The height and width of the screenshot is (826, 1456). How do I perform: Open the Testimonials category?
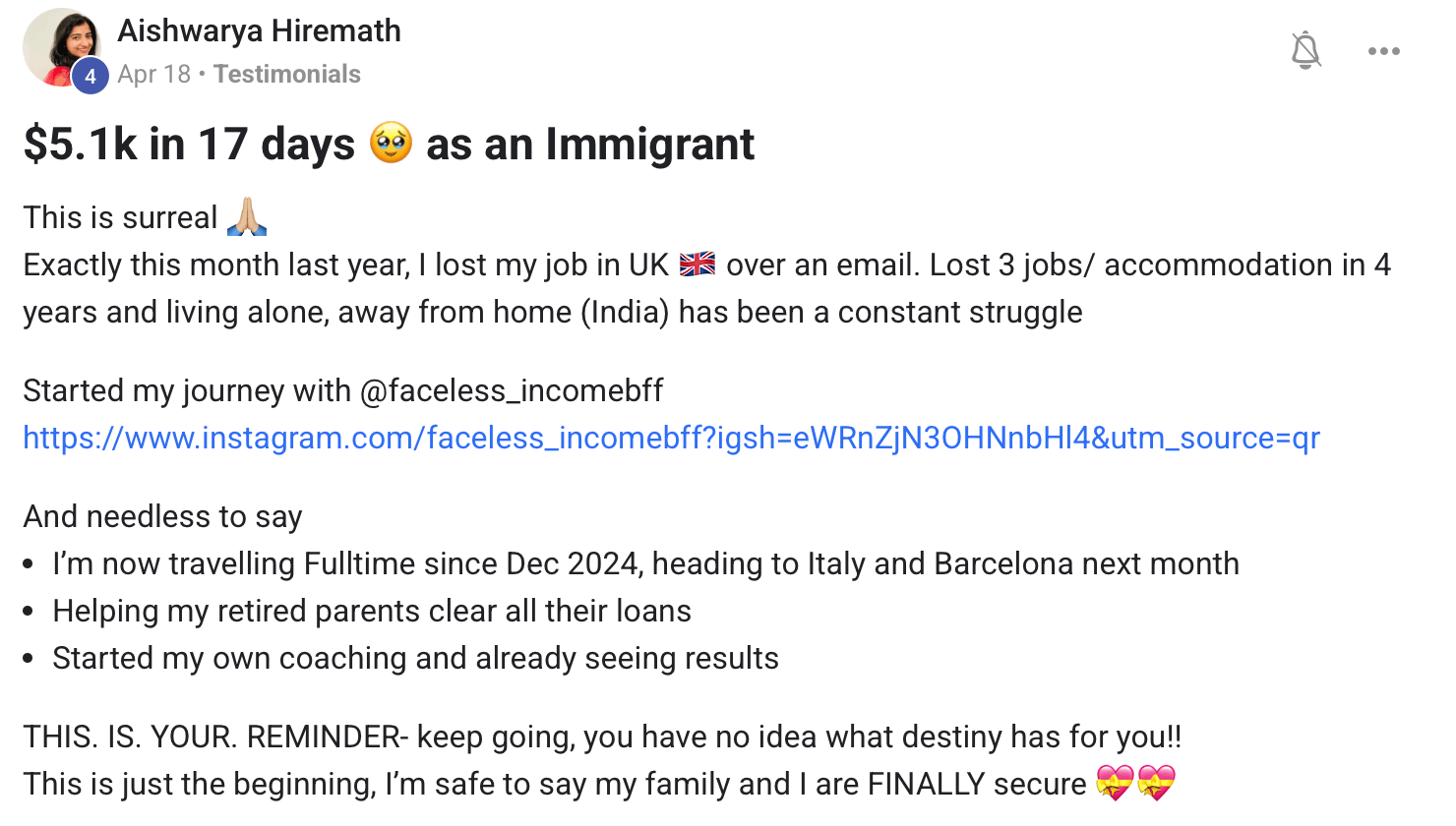tap(287, 74)
